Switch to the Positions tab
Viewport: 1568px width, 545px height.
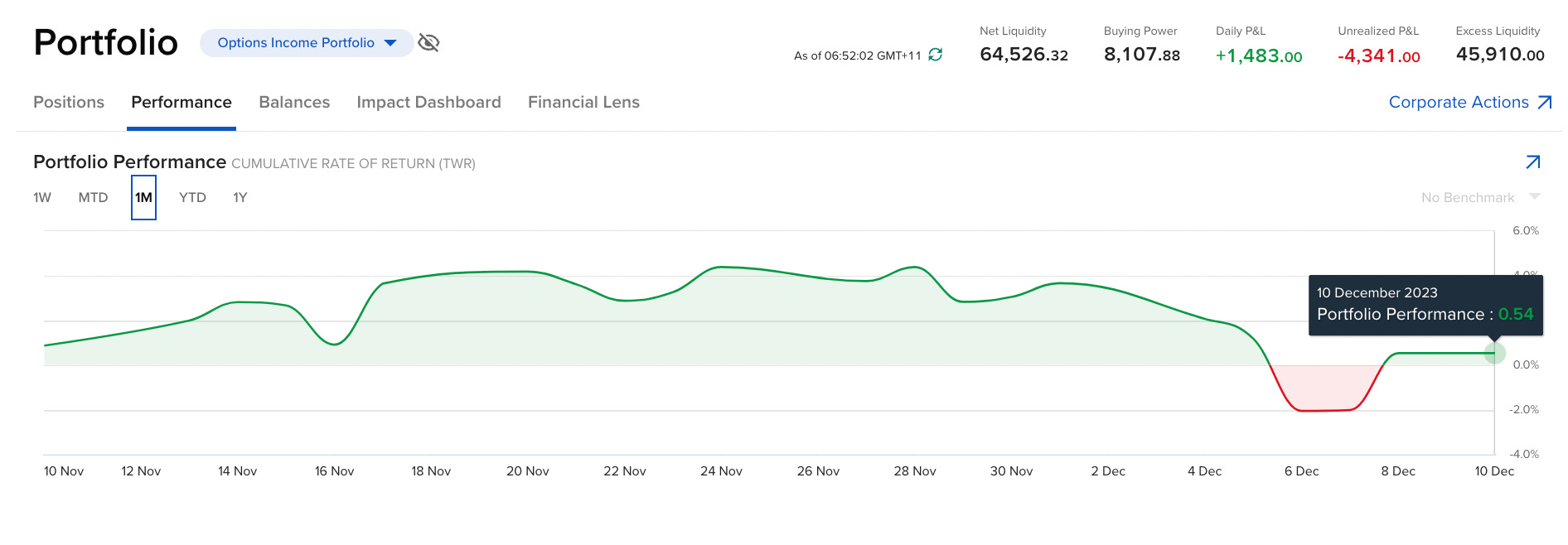pos(69,102)
